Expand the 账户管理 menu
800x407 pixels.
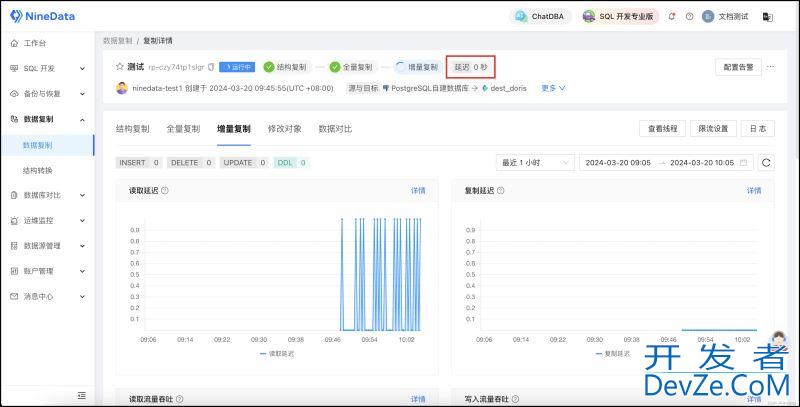[82, 271]
